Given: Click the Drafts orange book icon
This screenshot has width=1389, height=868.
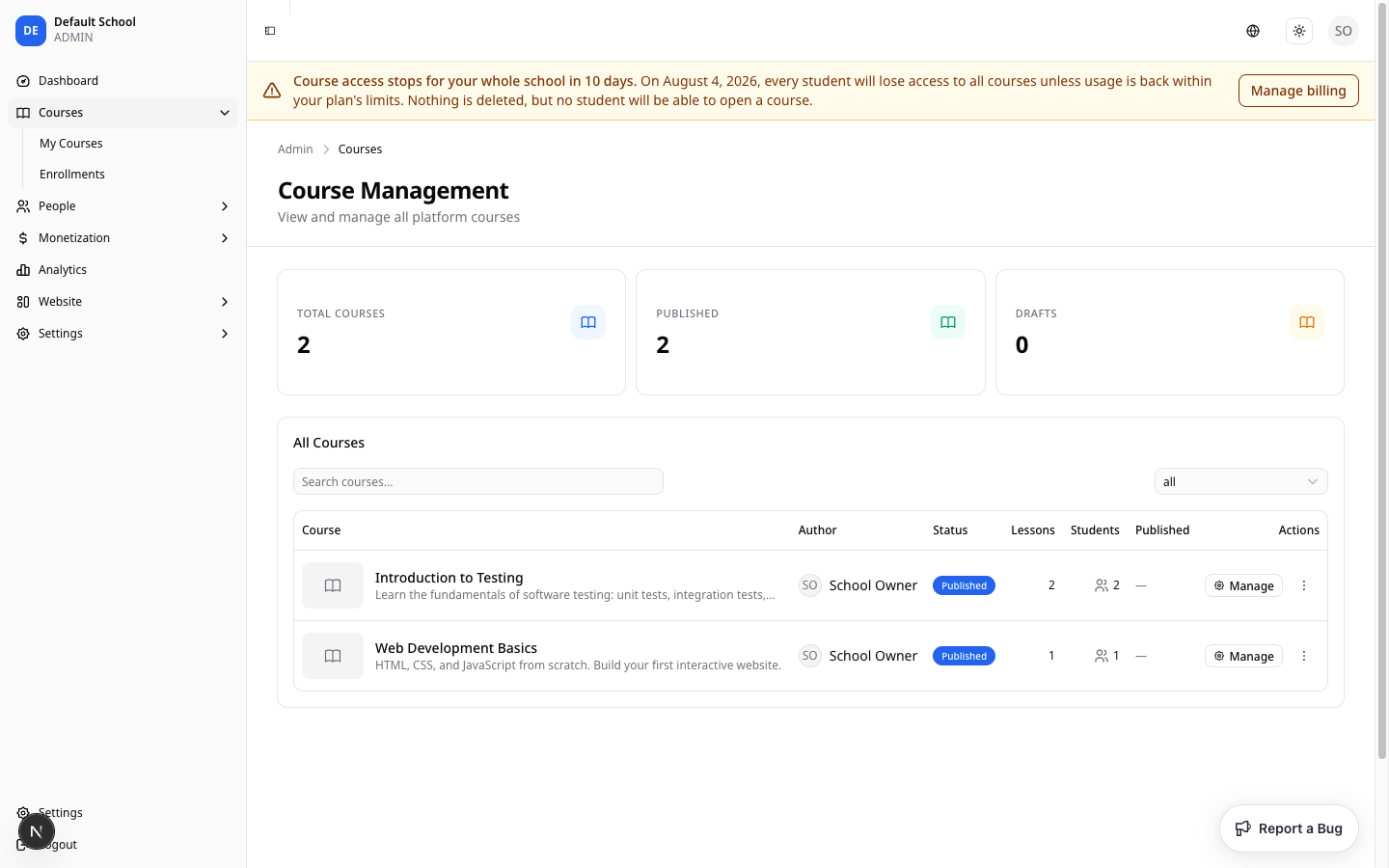Looking at the screenshot, I should click(x=1307, y=322).
